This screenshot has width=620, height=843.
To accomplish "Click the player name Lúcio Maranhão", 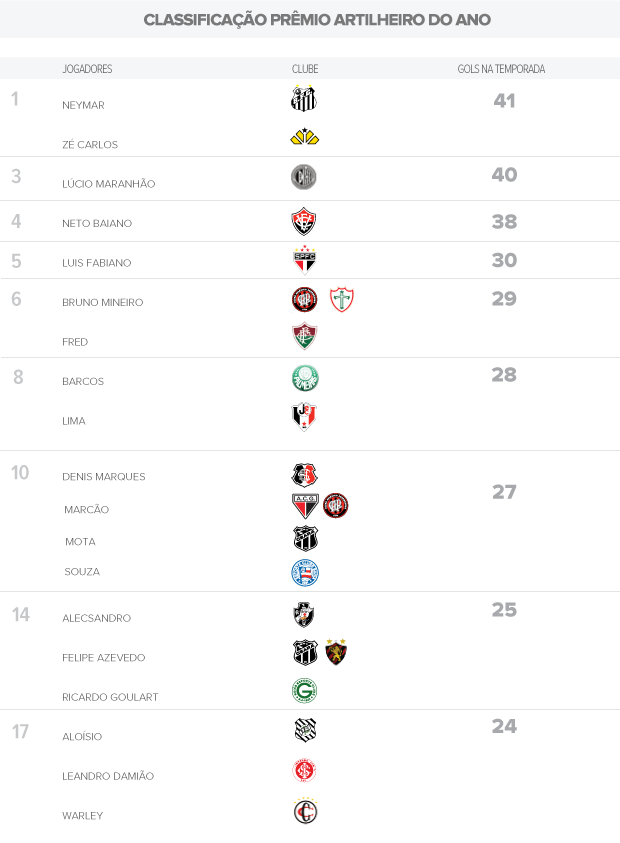I will 108,184.
